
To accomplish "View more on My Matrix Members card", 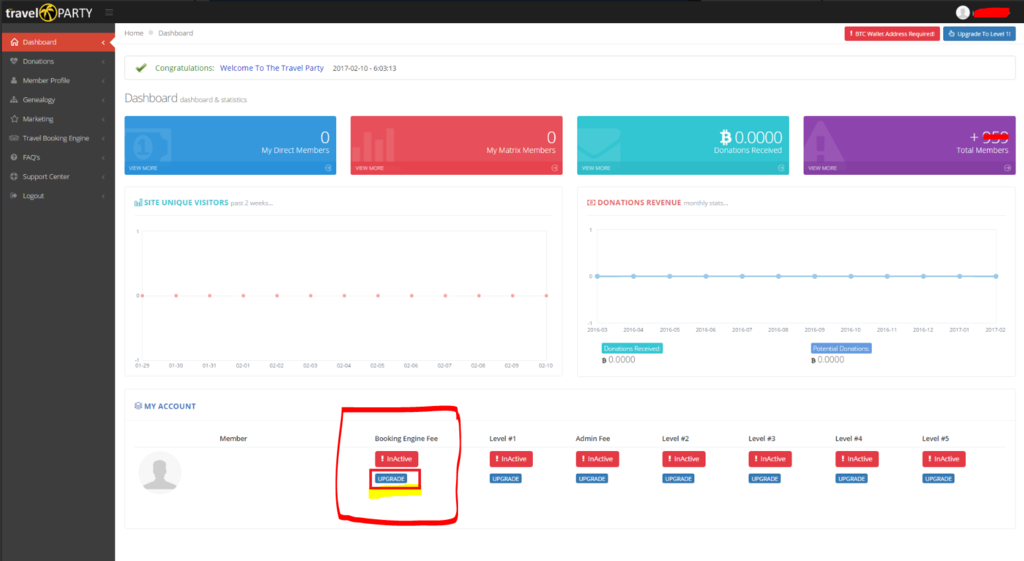I will (369, 168).
